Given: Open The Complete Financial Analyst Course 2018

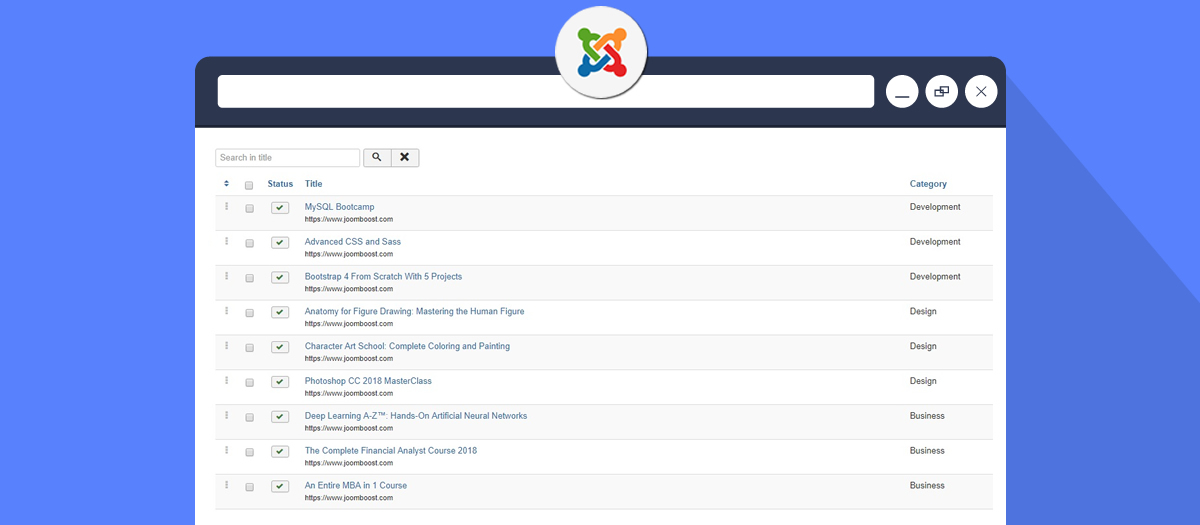Looking at the screenshot, I should 390,450.
